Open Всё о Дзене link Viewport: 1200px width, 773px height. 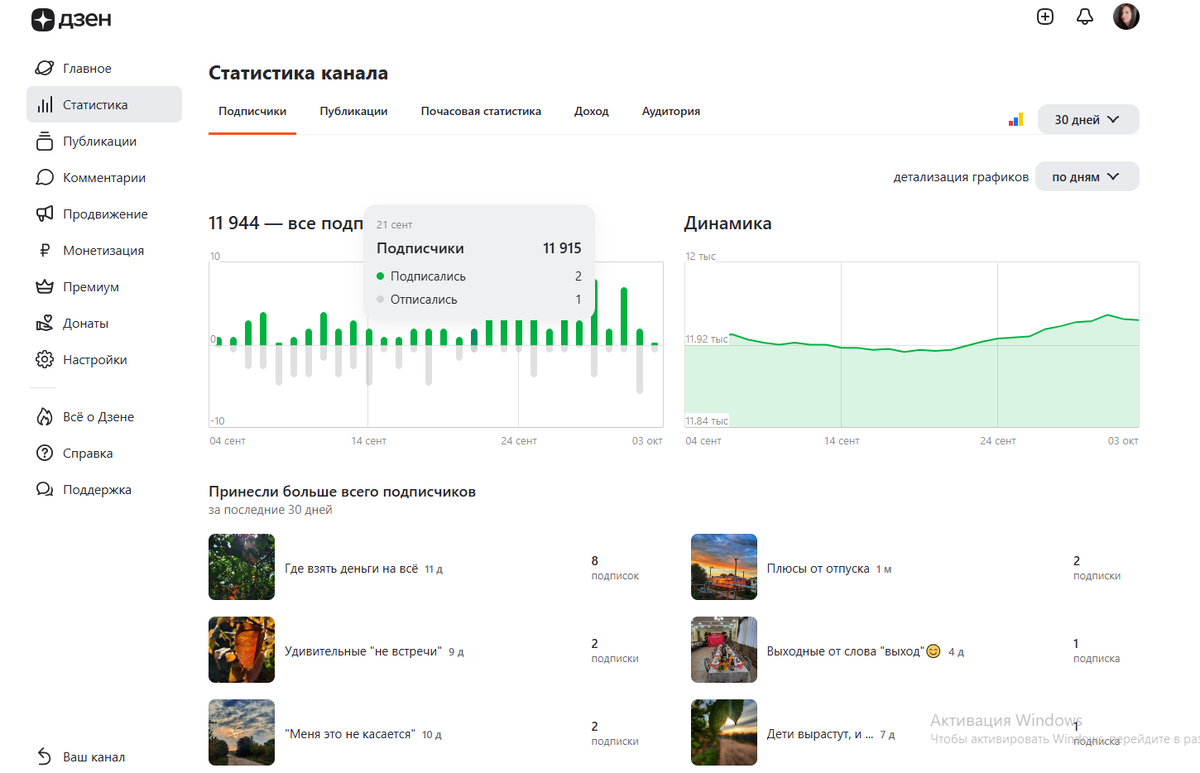[104, 417]
